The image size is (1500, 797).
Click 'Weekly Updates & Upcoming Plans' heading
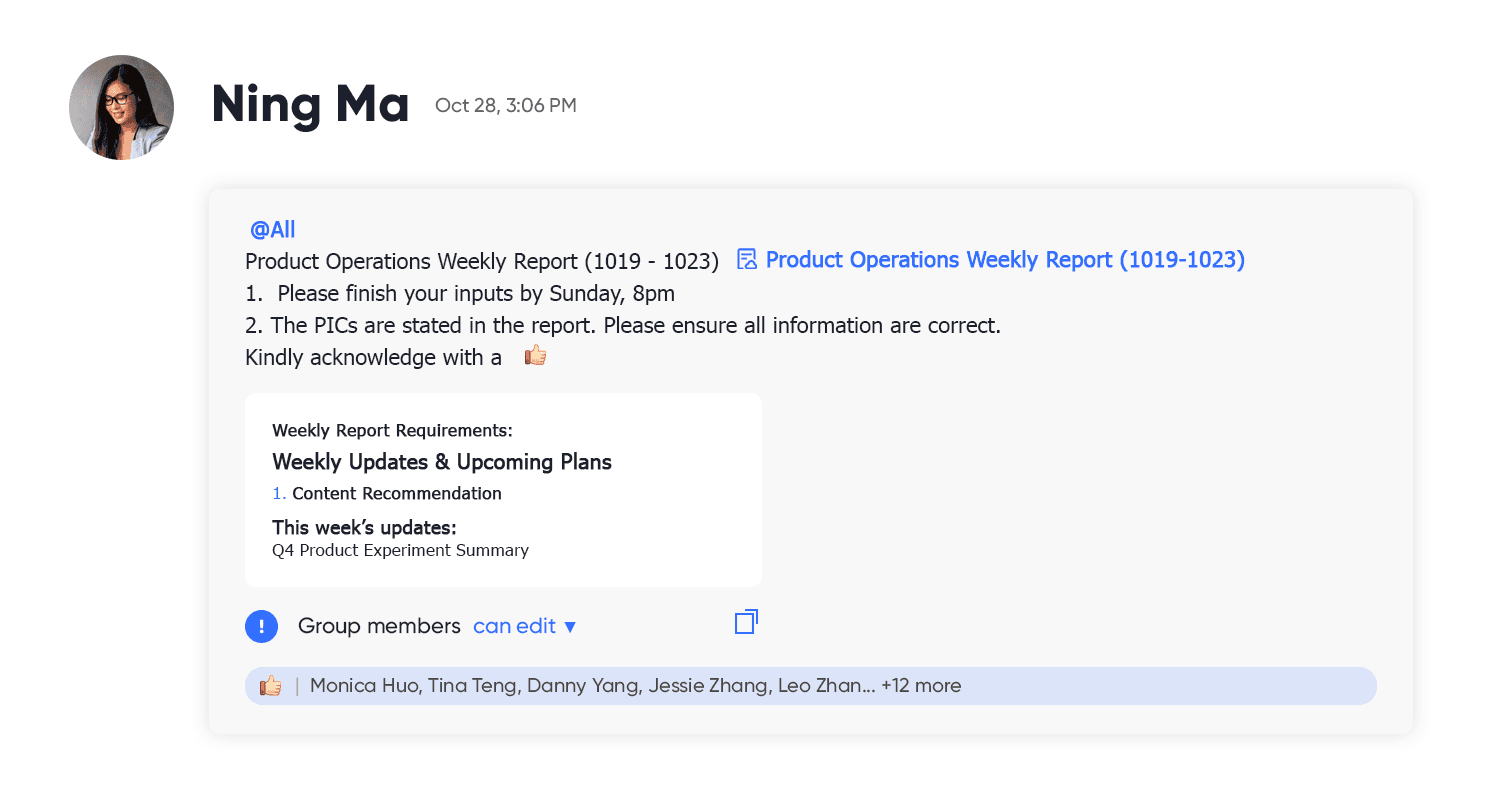442,462
